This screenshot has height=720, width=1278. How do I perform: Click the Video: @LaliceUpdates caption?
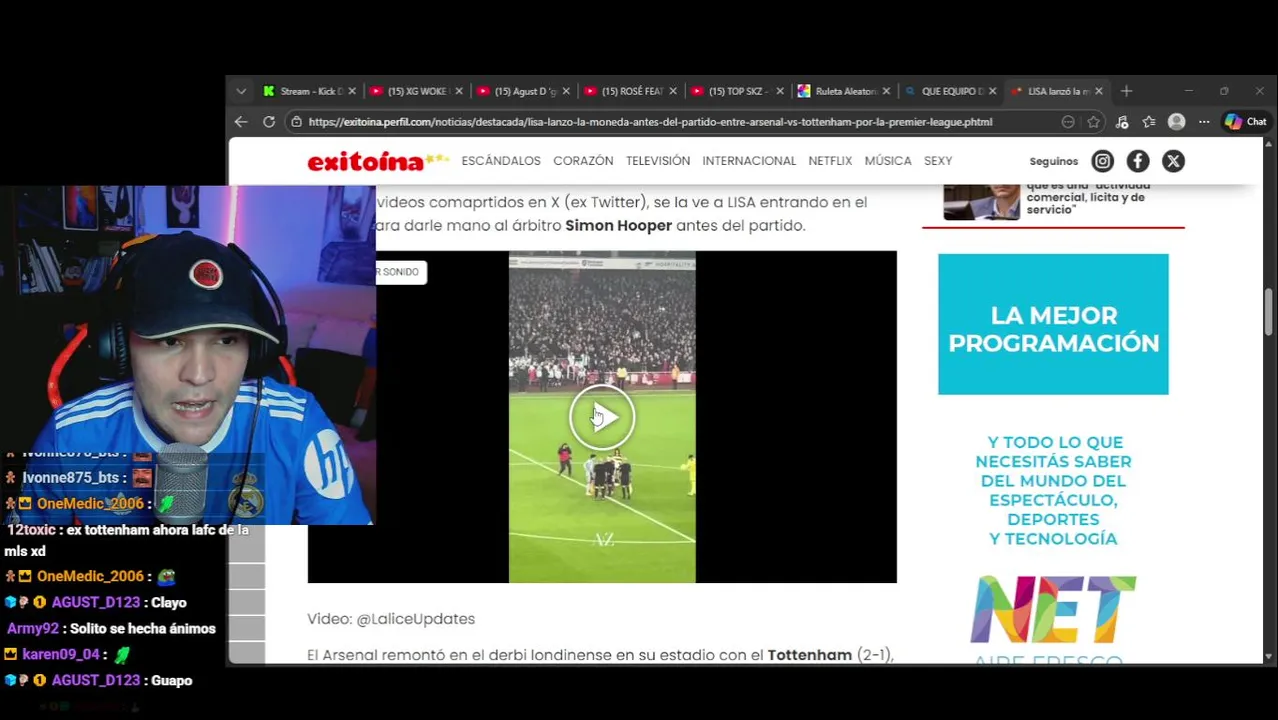(391, 619)
